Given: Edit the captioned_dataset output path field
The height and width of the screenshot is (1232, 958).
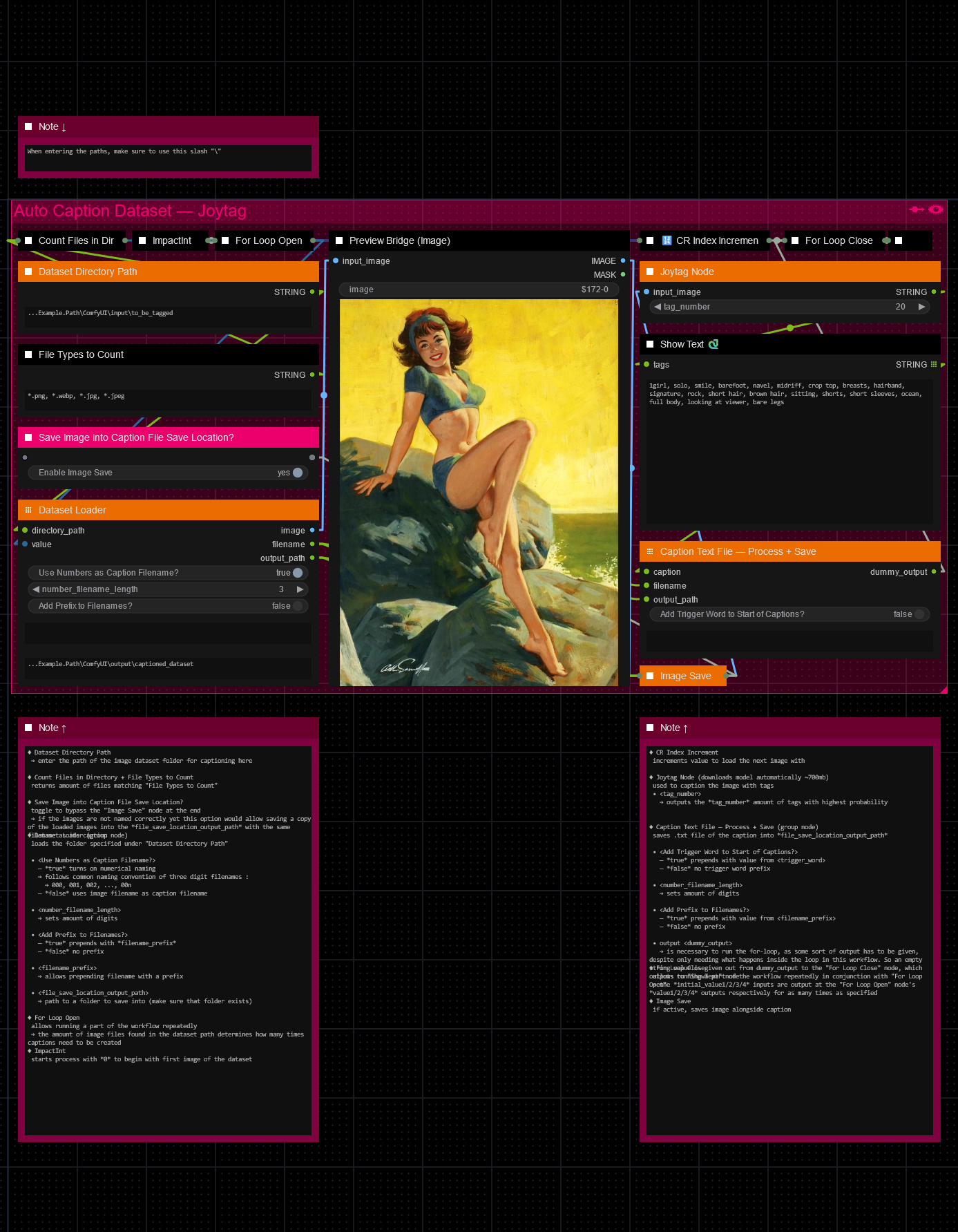Looking at the screenshot, I should click(x=169, y=668).
